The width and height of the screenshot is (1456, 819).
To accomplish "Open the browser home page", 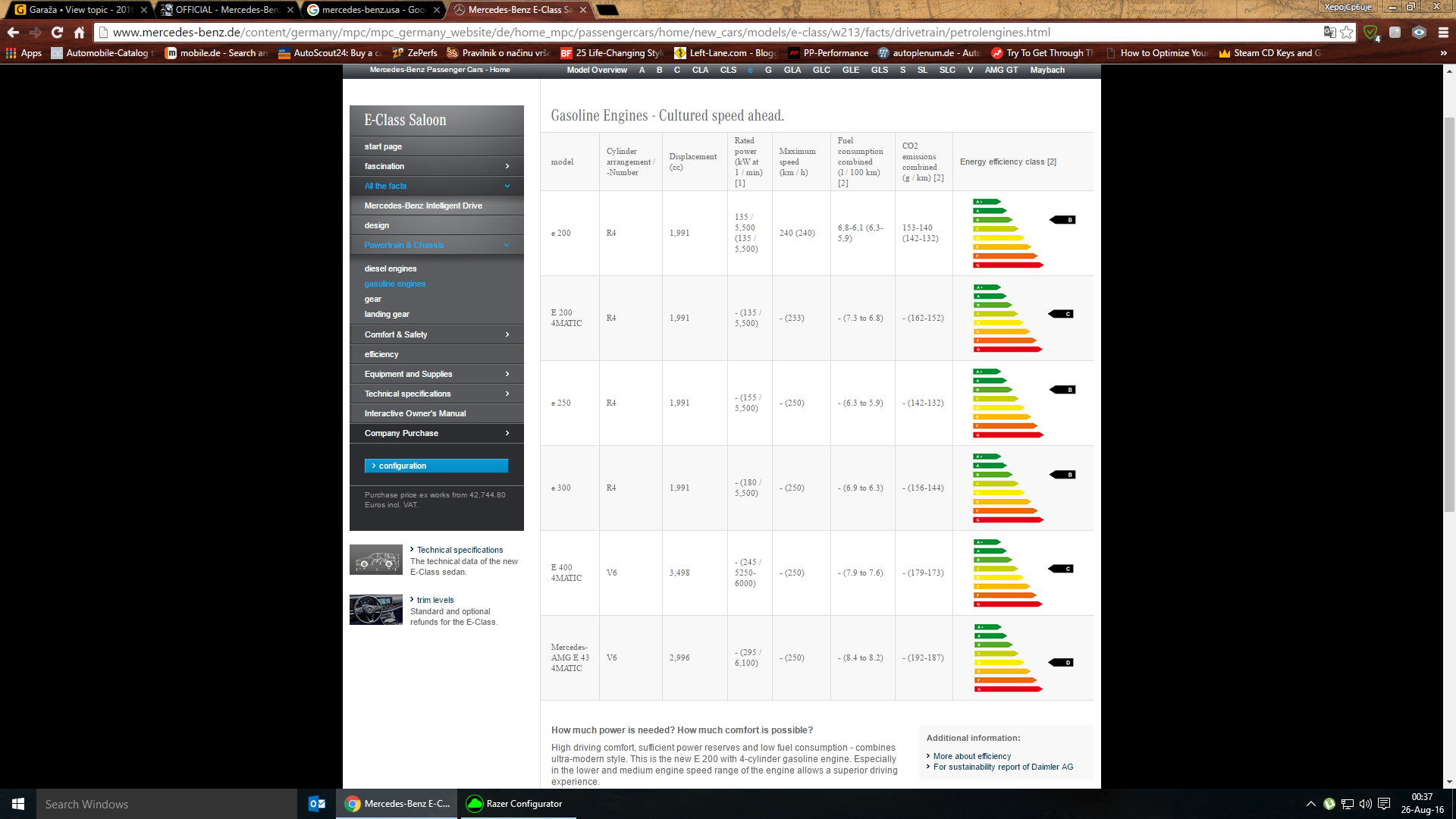I will (79, 32).
